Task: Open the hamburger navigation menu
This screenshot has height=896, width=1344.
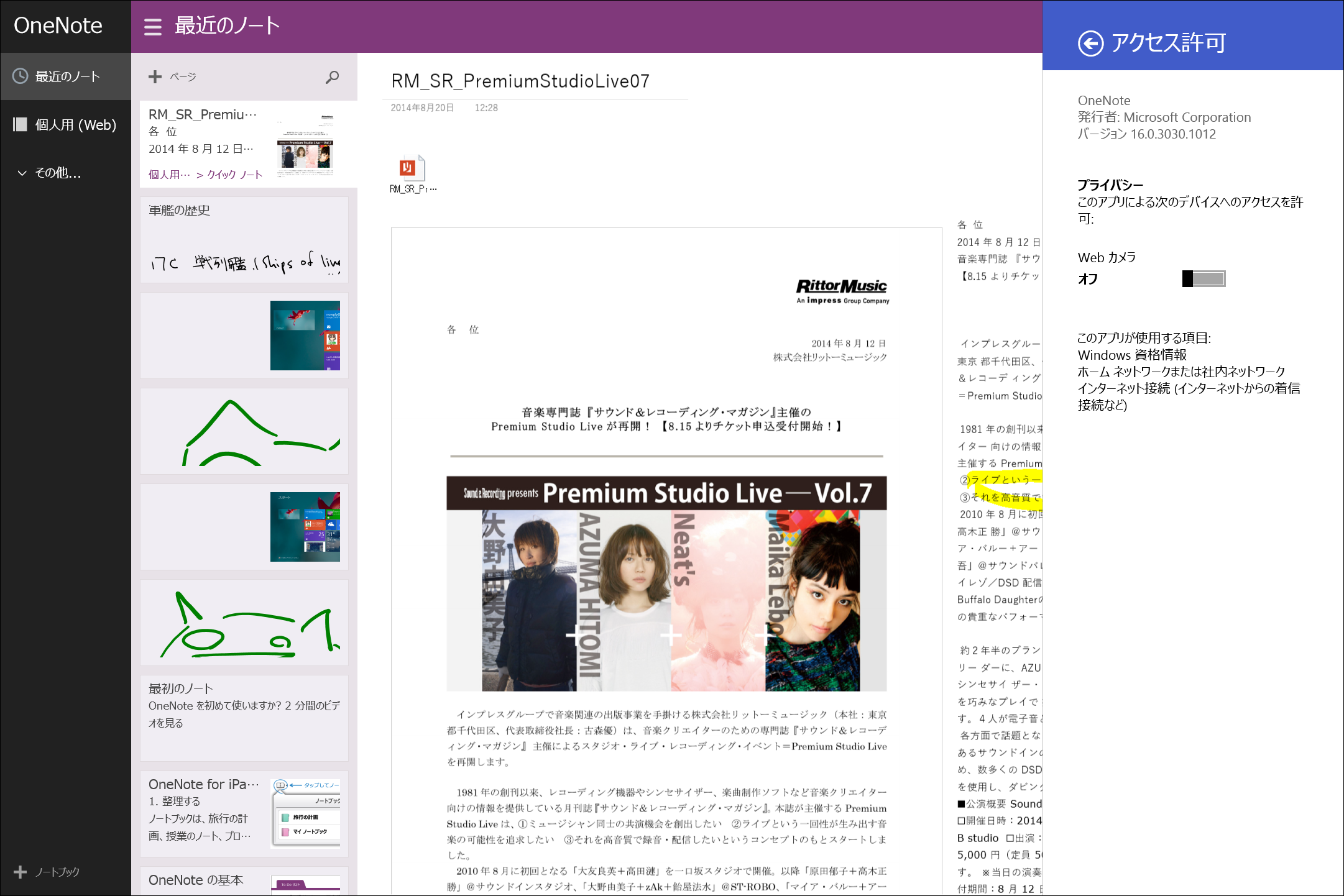Action: pos(152,26)
